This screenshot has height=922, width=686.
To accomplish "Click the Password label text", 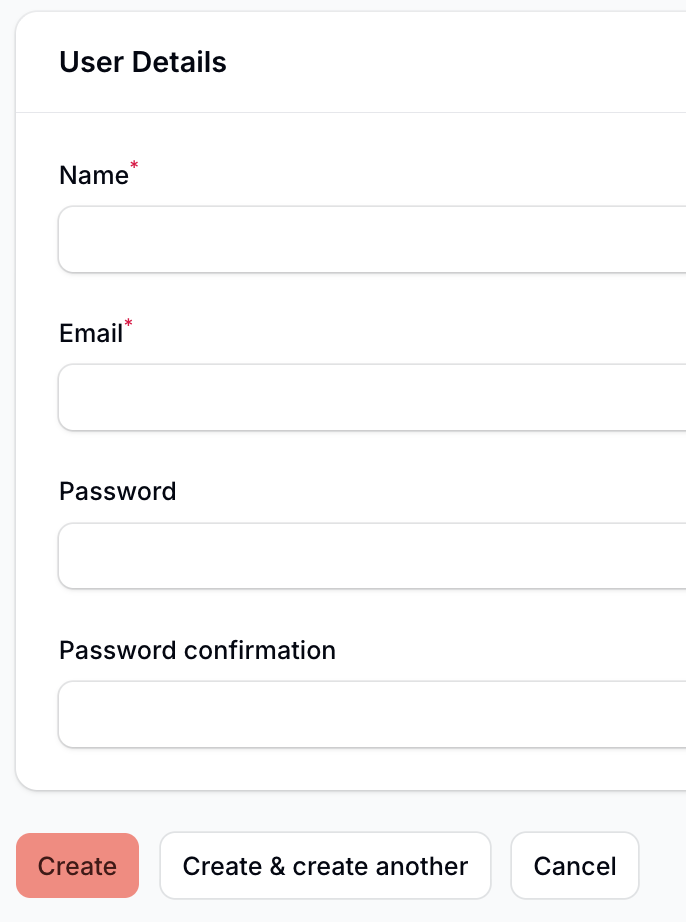I will (x=117, y=492).
